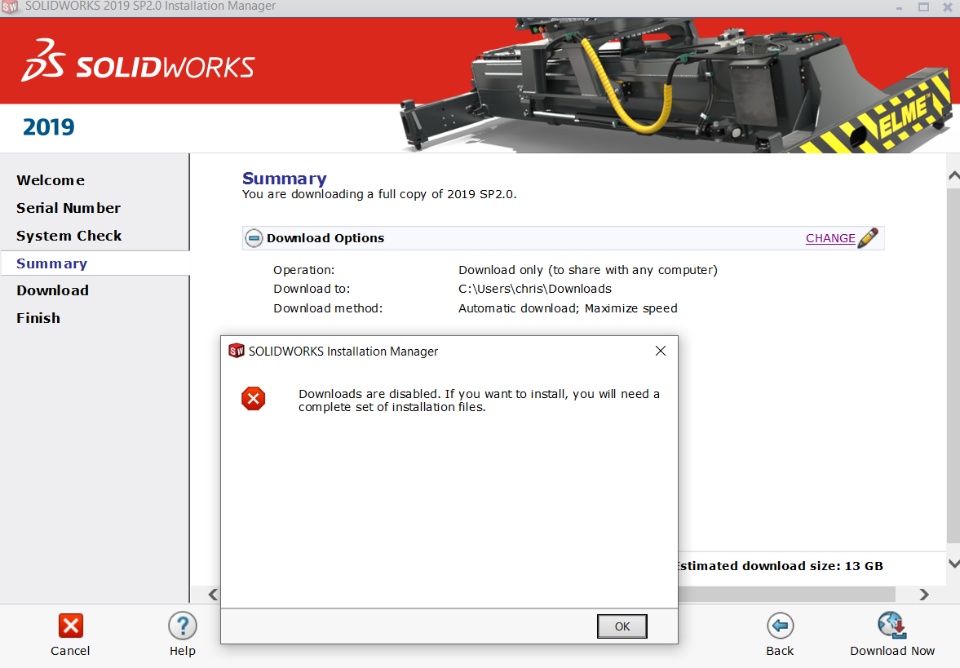Open Help with the question mark icon
This screenshot has height=668, width=960.
click(x=182, y=626)
